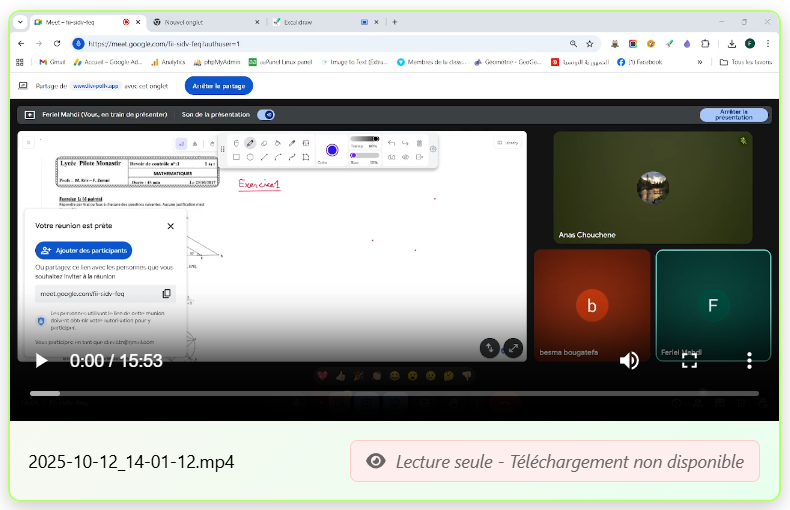
Task: Switch to the 'Nouvel onglet' browser tab
Action: point(205,21)
